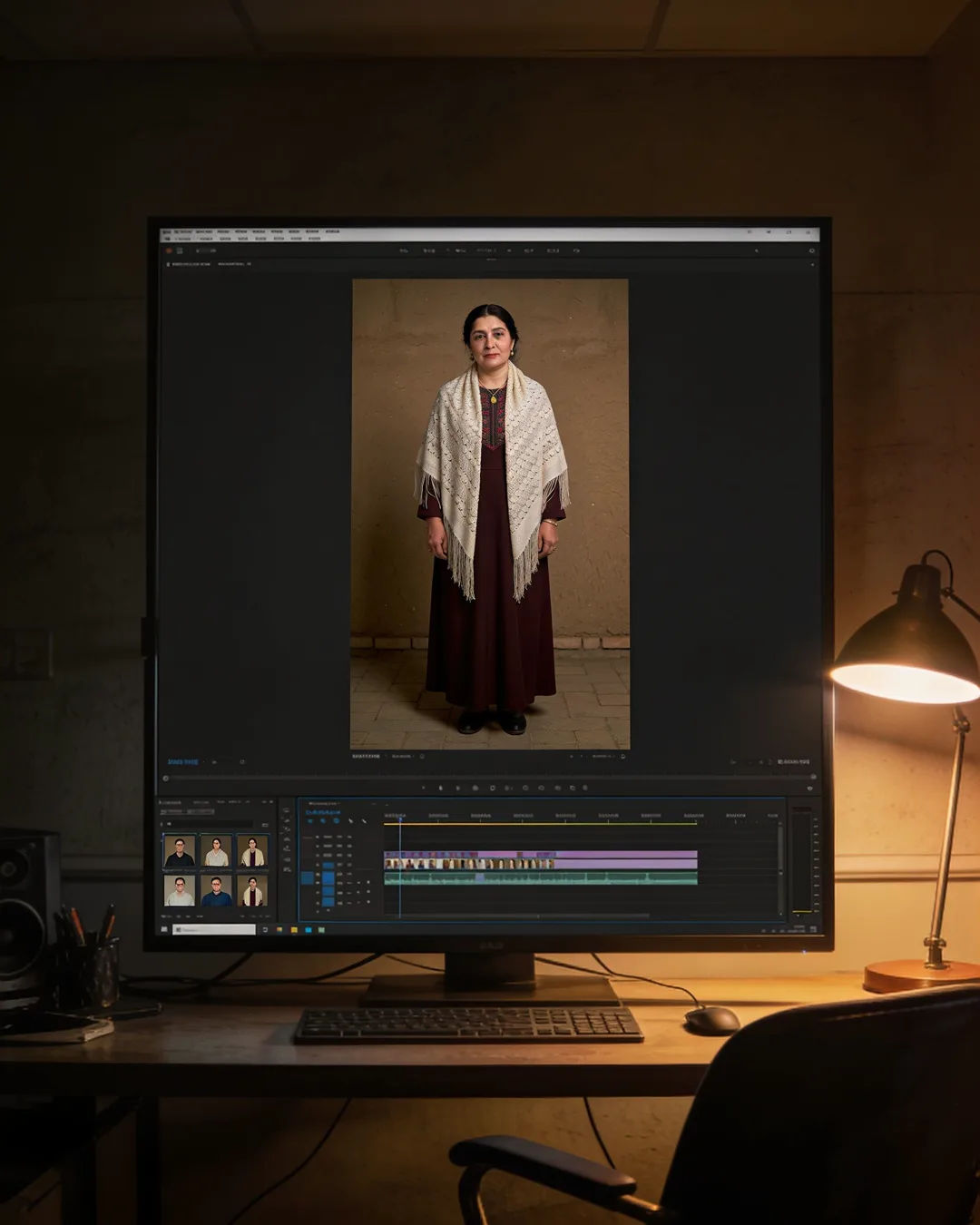Click the timeline's horizontal zoom scrollbar
This screenshot has height=1225, width=980.
coord(517,916)
